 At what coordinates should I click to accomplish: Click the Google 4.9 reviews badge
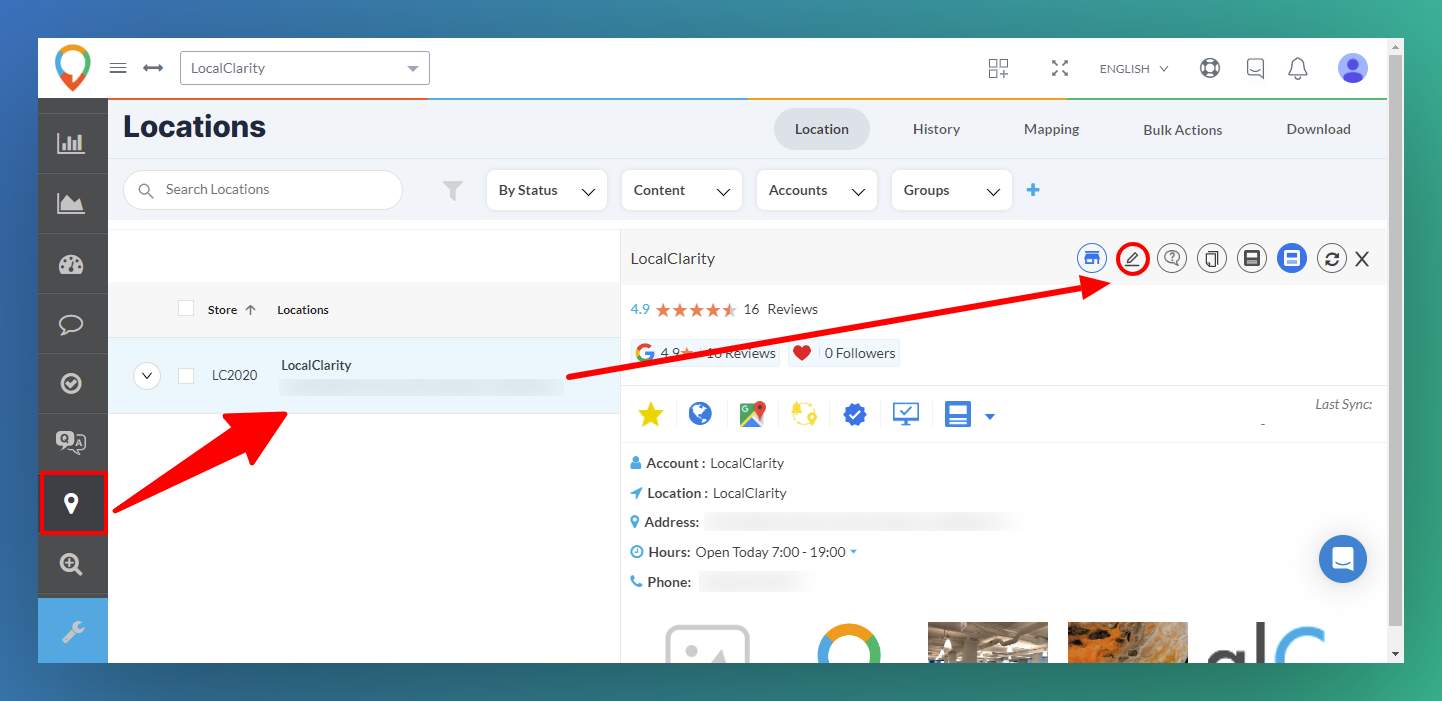click(706, 353)
